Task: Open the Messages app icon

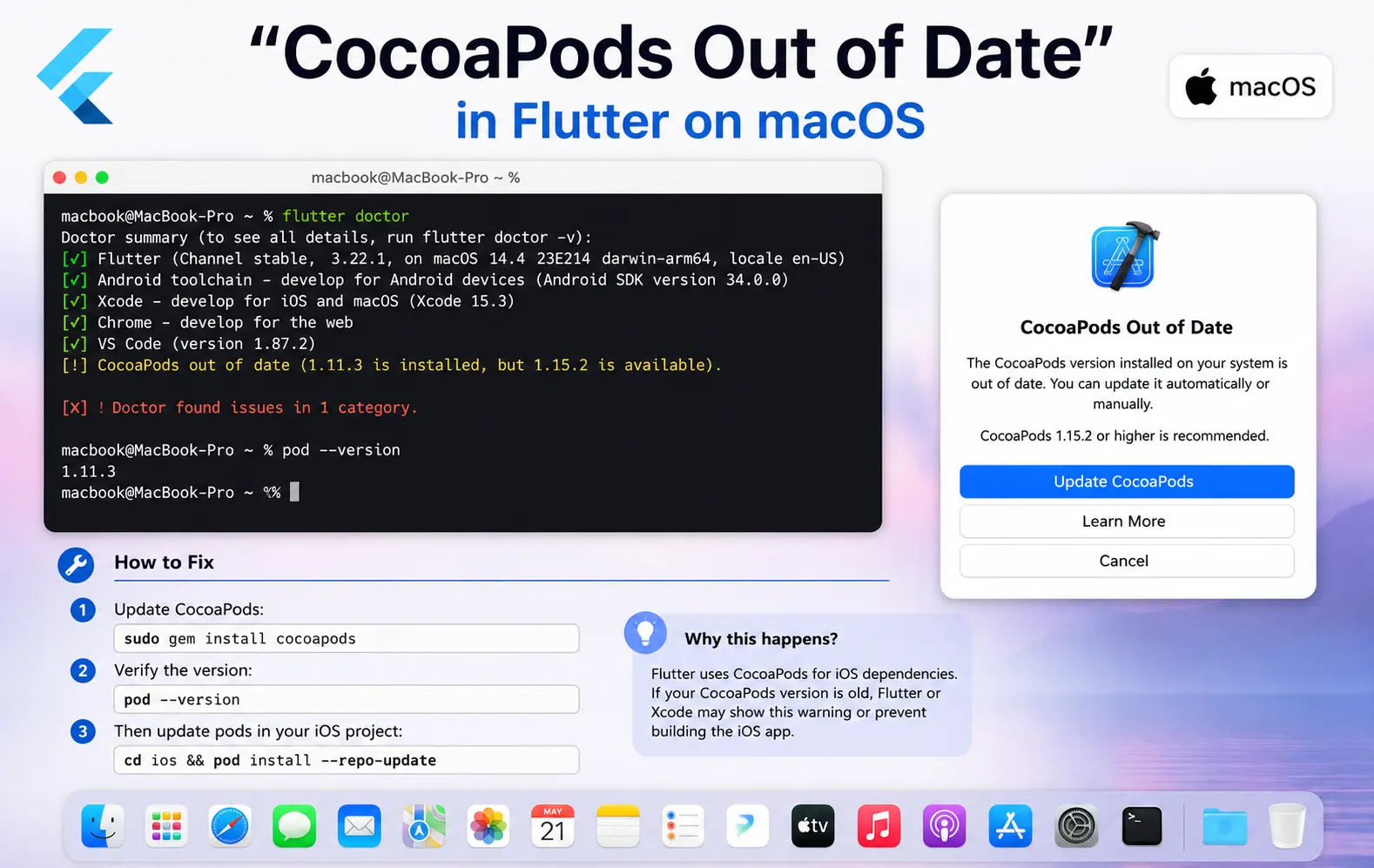Action: [294, 825]
